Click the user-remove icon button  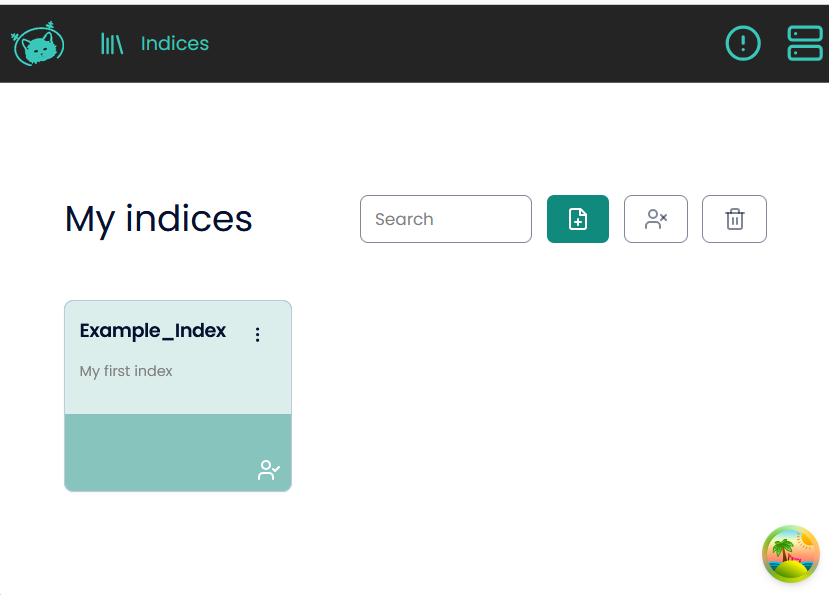[655, 219]
